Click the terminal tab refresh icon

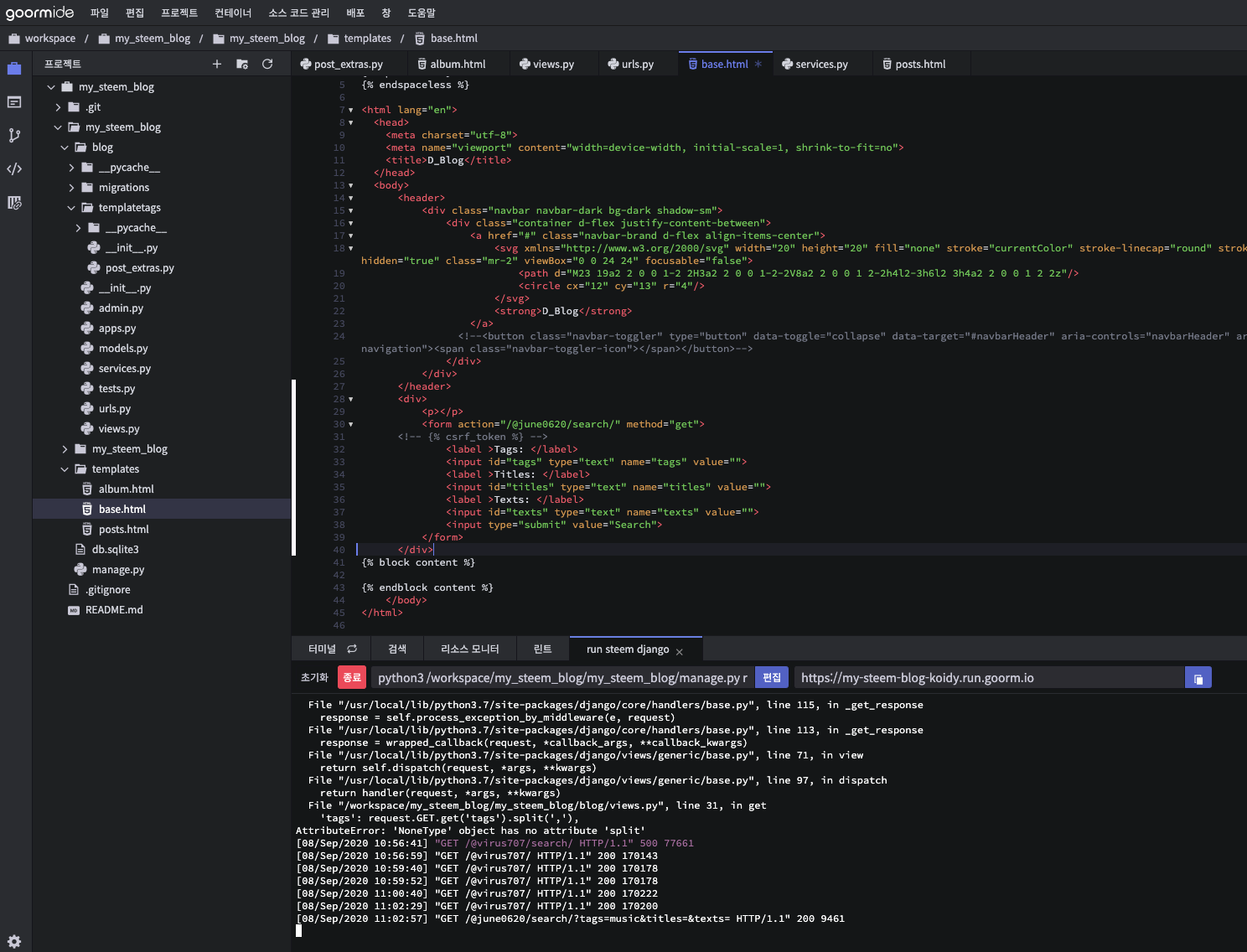pyautogui.click(x=352, y=649)
